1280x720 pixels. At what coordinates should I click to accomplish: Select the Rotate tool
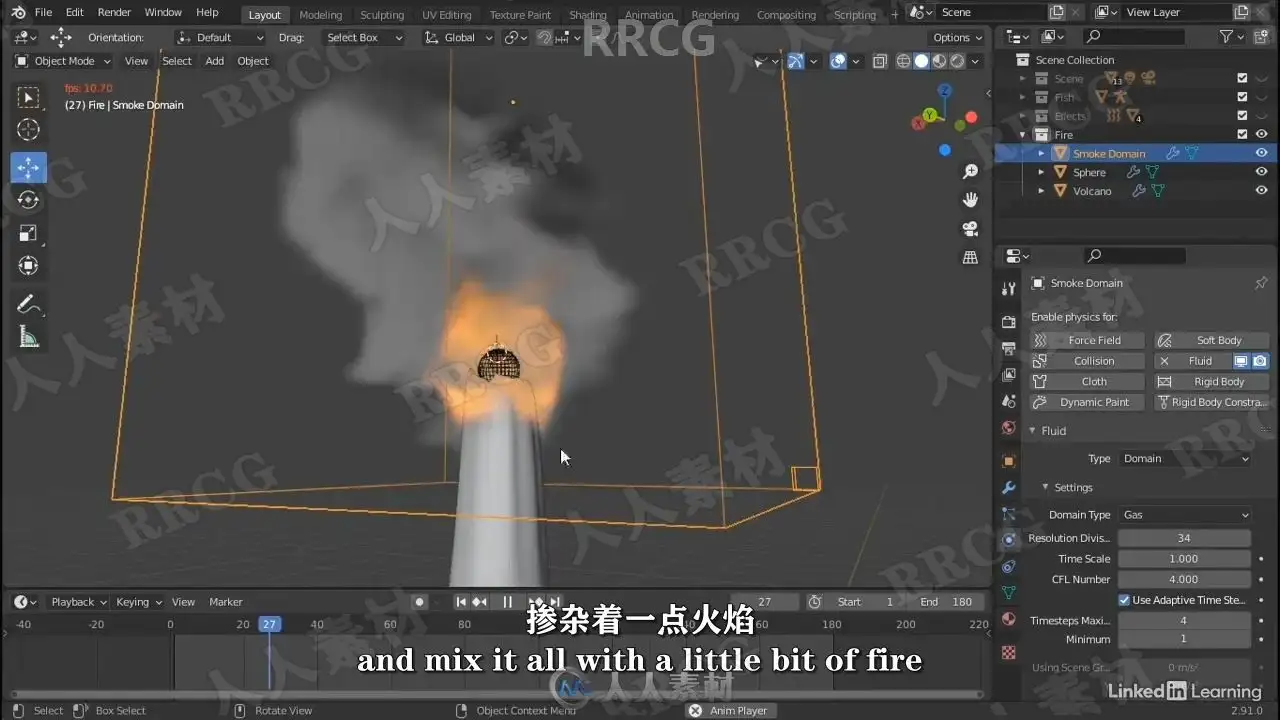pyautogui.click(x=28, y=200)
